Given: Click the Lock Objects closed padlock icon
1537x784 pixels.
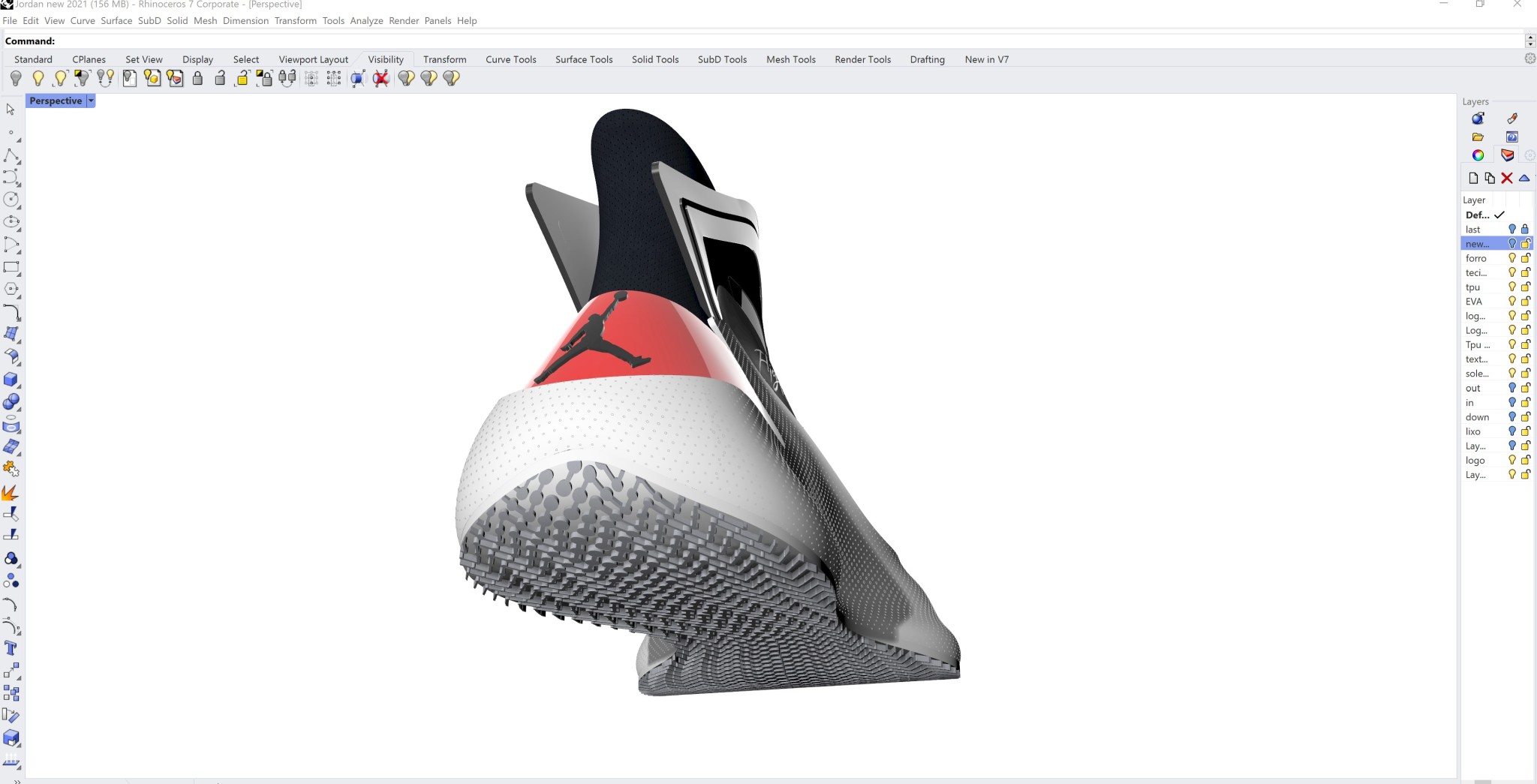Looking at the screenshot, I should tap(198, 78).
